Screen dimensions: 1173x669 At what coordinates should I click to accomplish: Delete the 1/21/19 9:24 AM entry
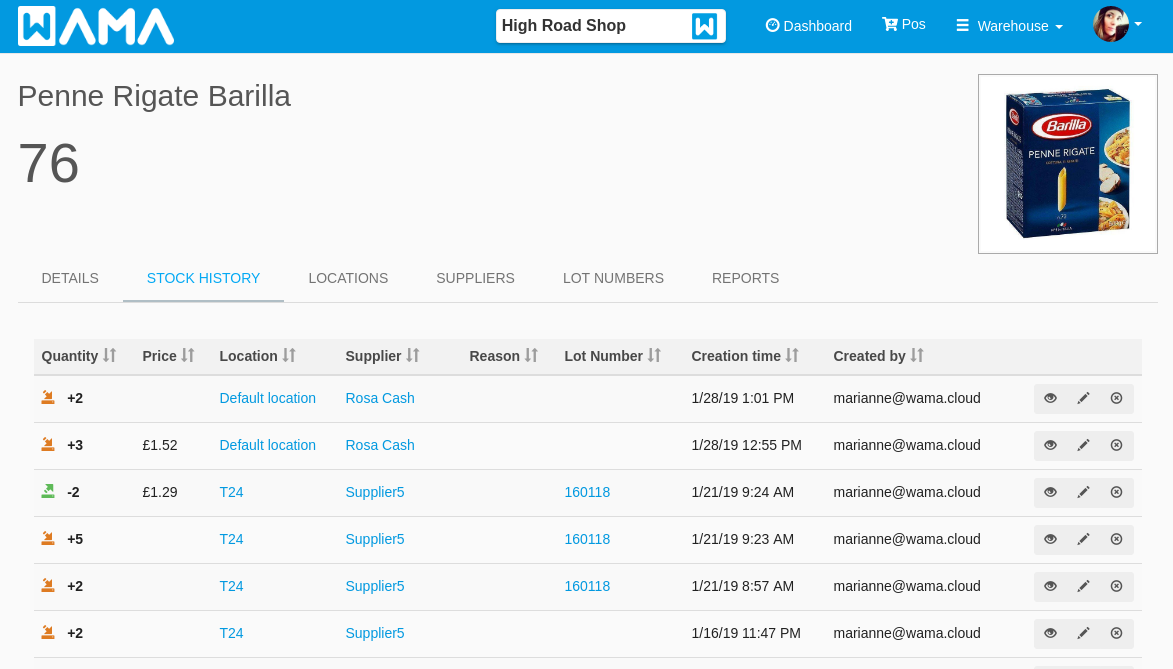coord(1116,492)
